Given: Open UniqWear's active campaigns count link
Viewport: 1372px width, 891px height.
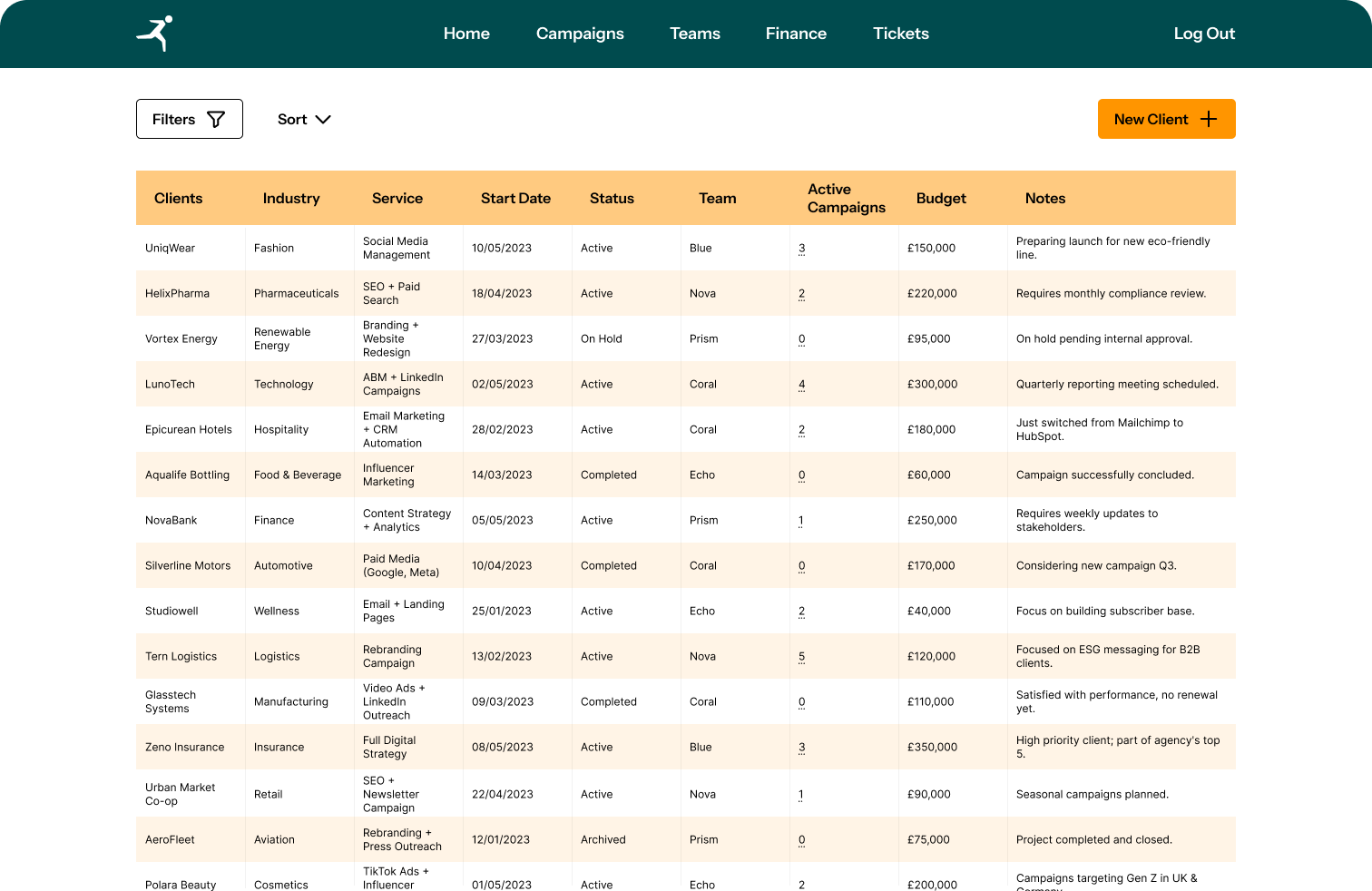Looking at the screenshot, I should pyautogui.click(x=801, y=249).
